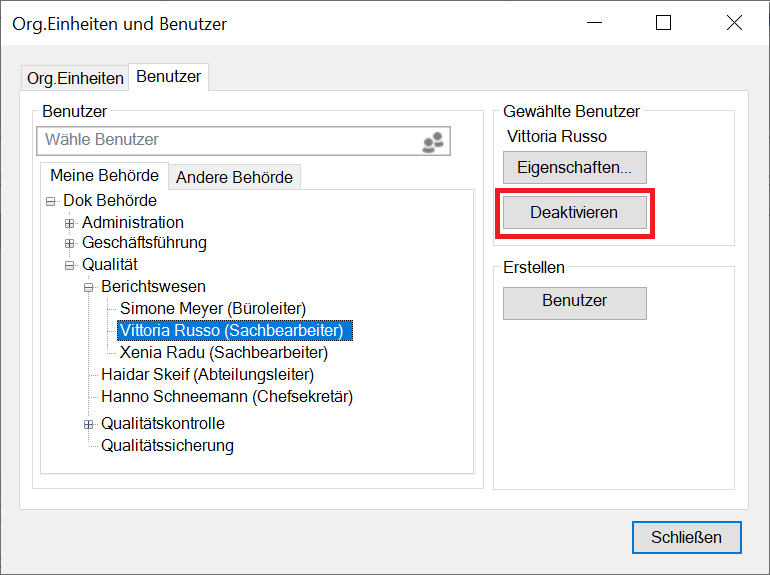The height and width of the screenshot is (575, 770).
Task: Switch to the Org.Einheiten tab
Action: tap(75, 78)
